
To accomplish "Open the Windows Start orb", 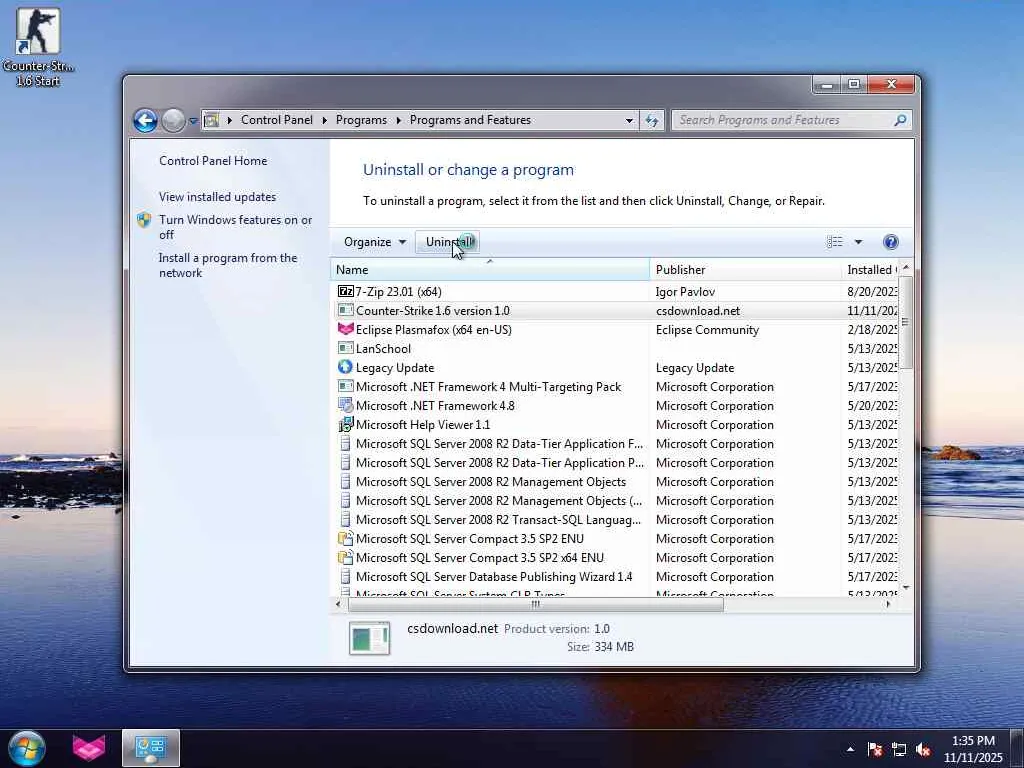I will [x=27, y=748].
